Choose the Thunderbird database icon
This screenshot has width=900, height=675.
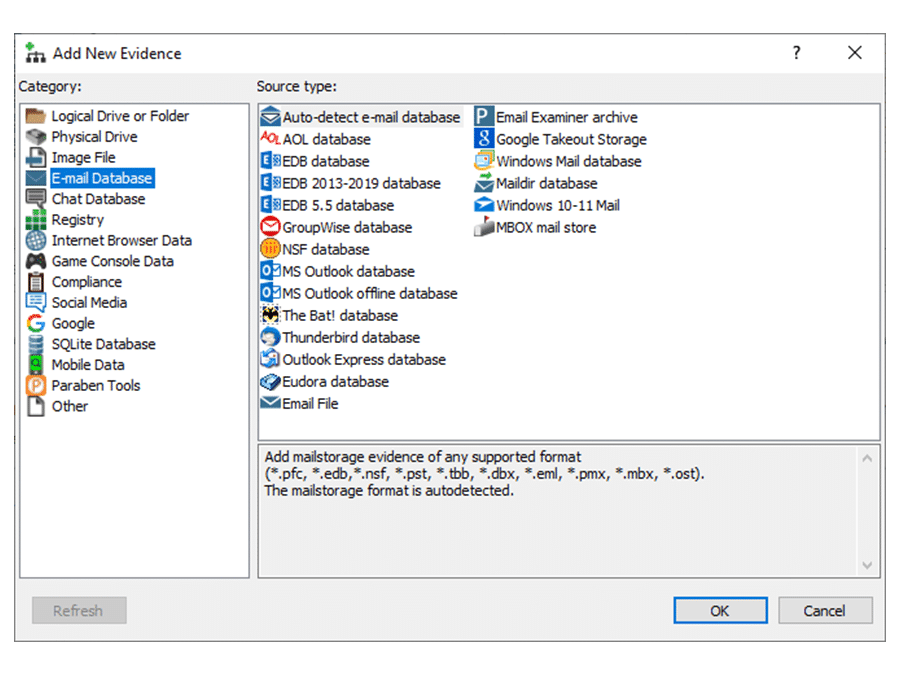[x=269, y=337]
